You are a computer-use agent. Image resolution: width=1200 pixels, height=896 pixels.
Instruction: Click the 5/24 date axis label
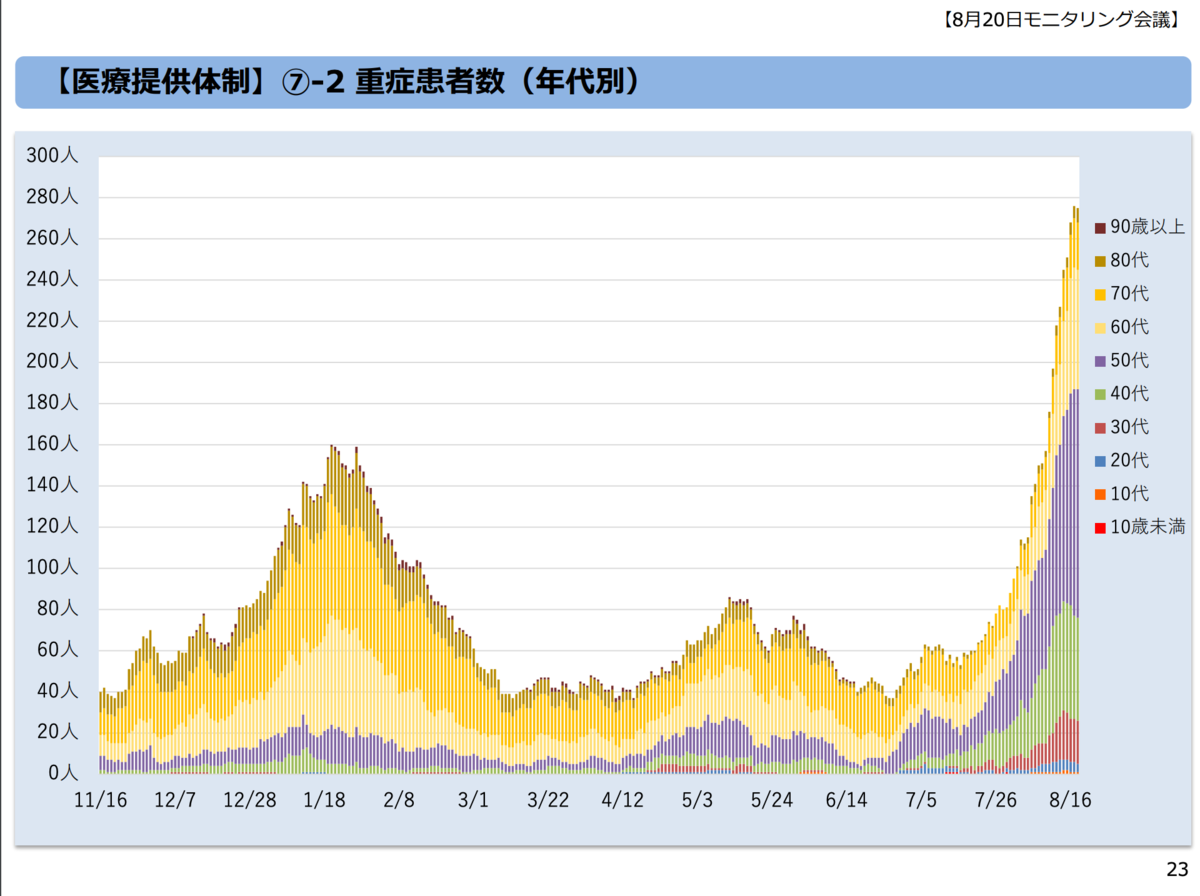(771, 801)
